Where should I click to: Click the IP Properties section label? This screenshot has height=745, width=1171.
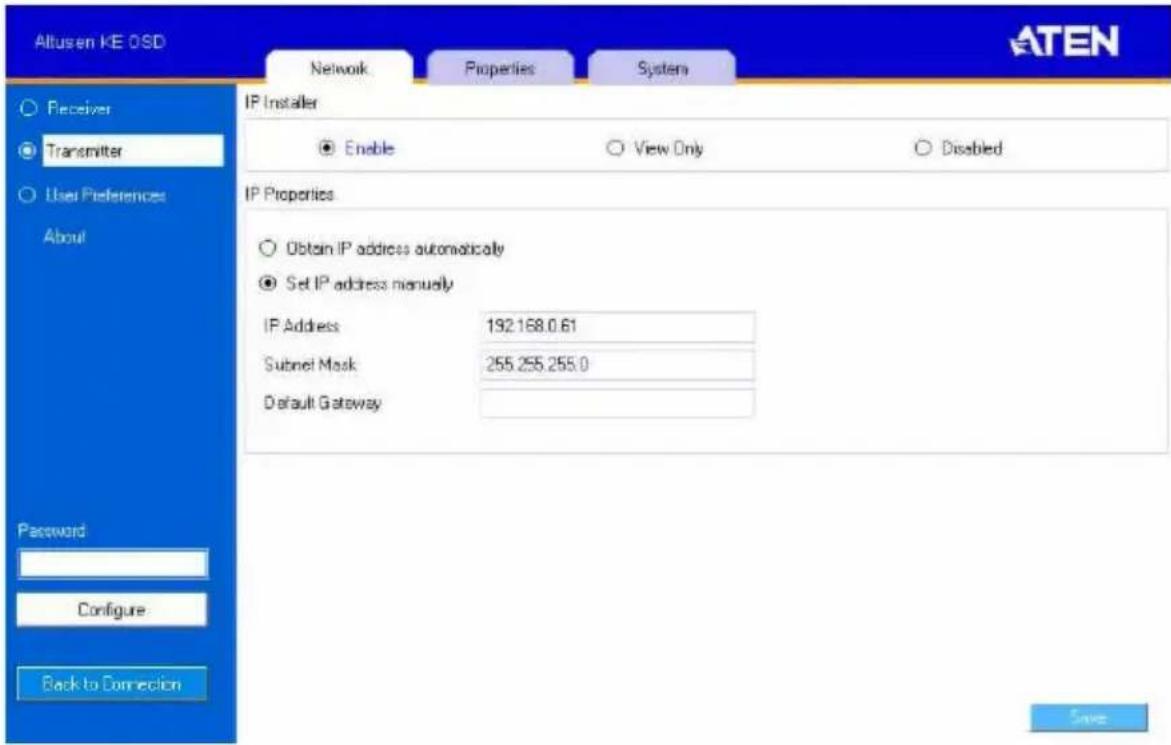290,194
